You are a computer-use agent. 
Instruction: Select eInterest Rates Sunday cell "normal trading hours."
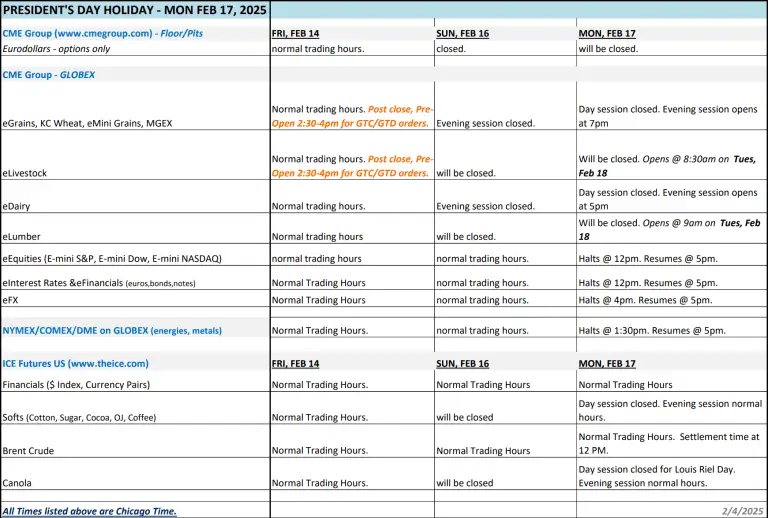(x=482, y=283)
